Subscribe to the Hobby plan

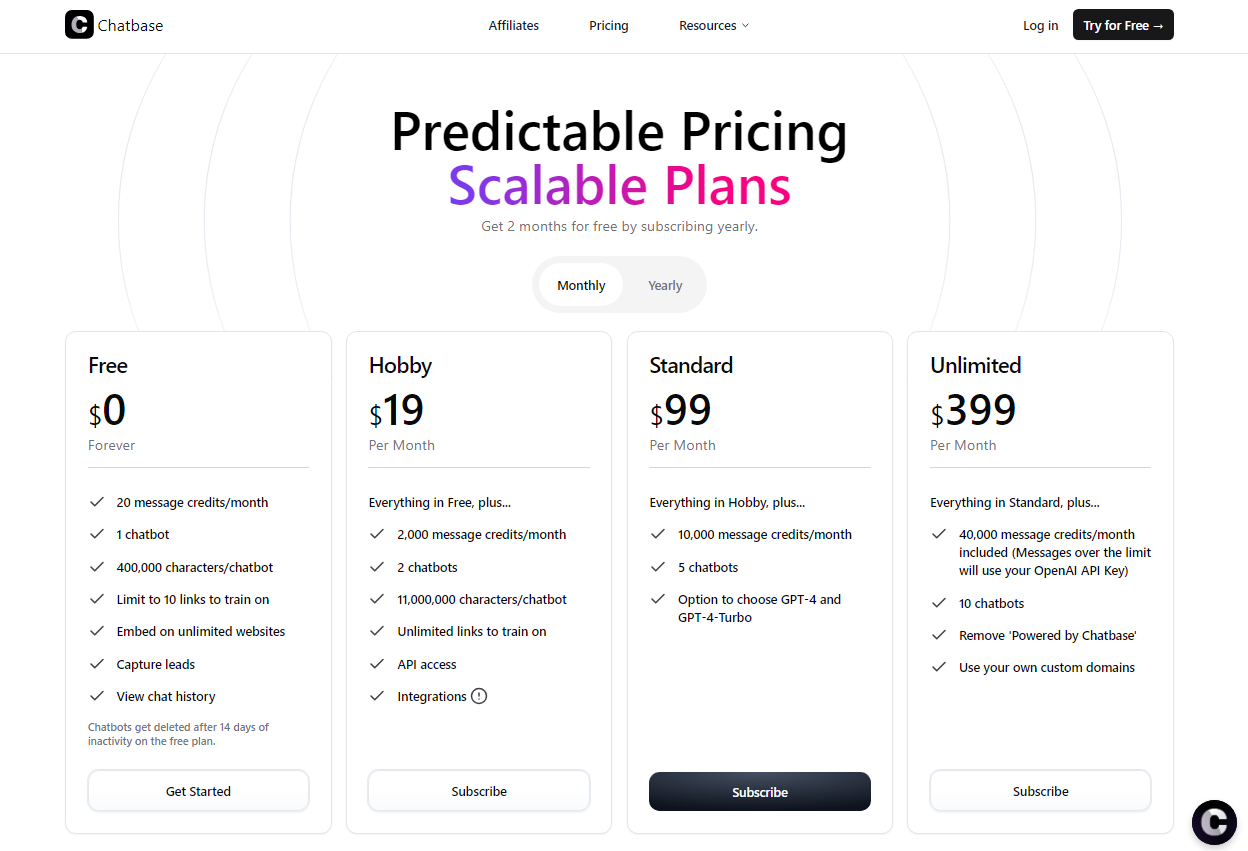coord(479,791)
